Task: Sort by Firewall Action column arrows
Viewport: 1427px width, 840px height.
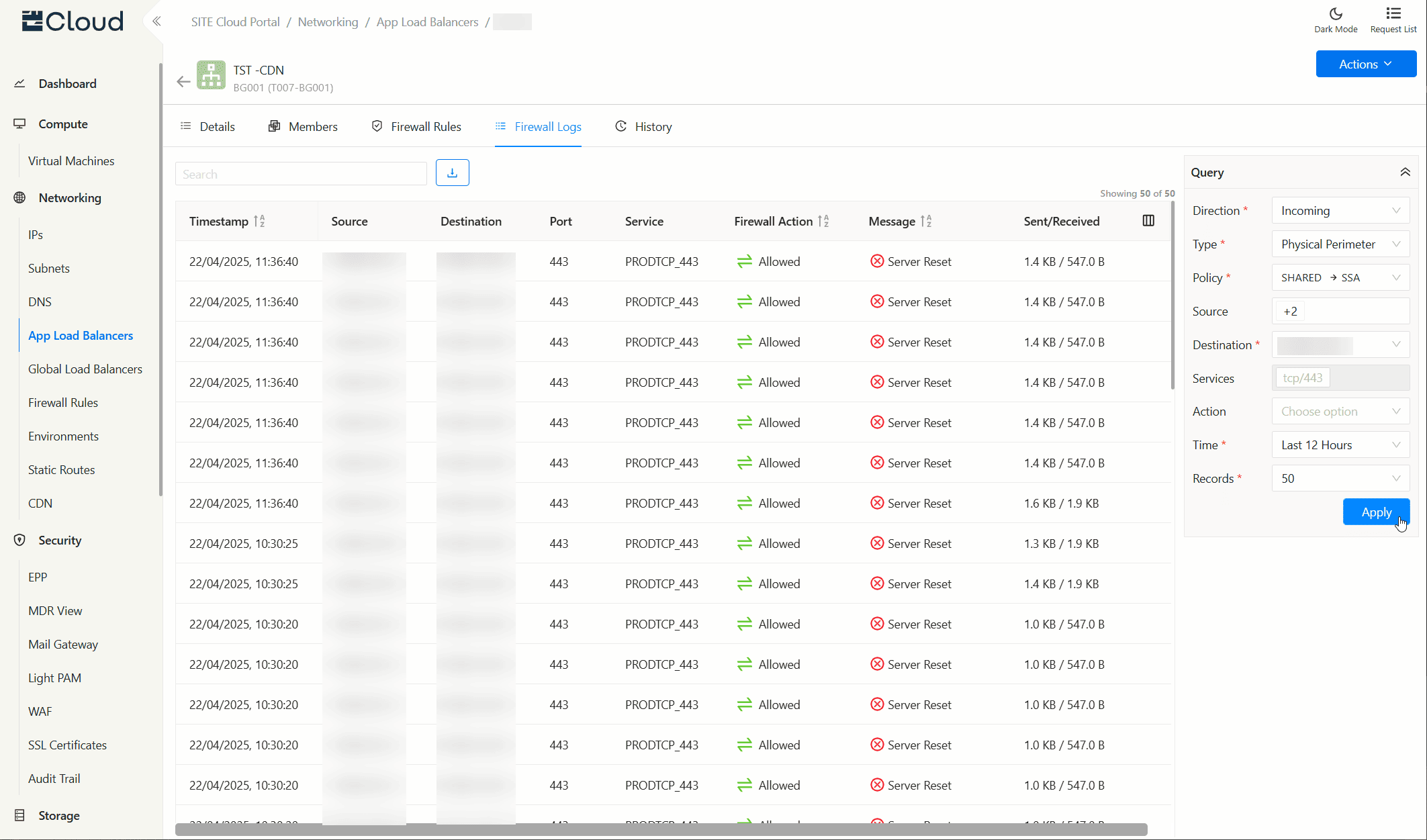Action: tap(823, 222)
